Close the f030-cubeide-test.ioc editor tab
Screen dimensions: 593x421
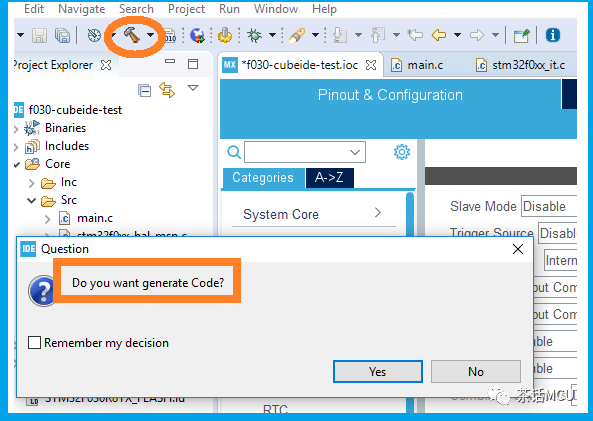pyautogui.click(x=371, y=65)
